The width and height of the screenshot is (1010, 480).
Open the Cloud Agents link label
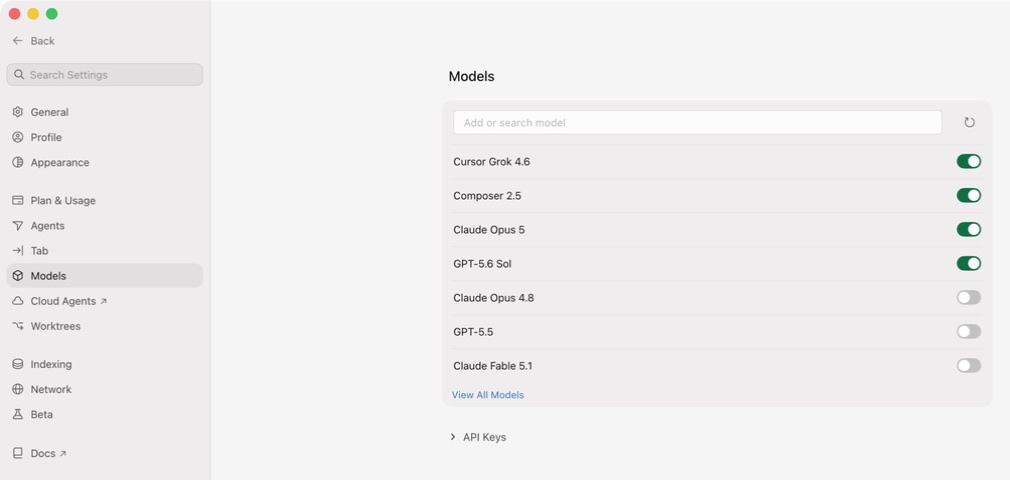63,301
